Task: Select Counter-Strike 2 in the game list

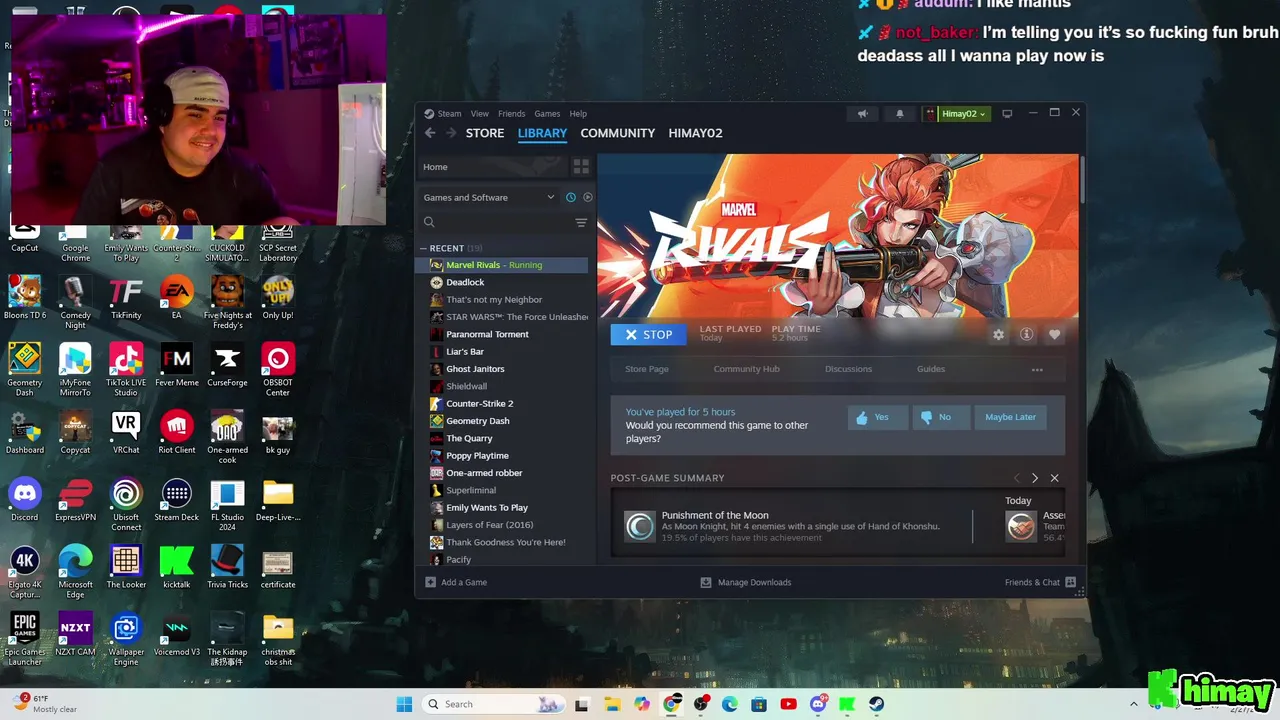Action: 503,404
